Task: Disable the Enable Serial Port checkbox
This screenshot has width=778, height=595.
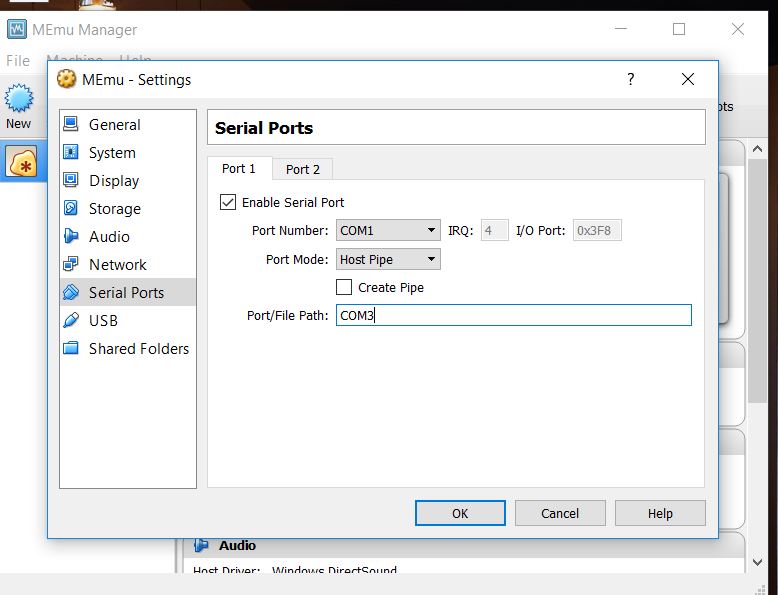Action: point(228,202)
